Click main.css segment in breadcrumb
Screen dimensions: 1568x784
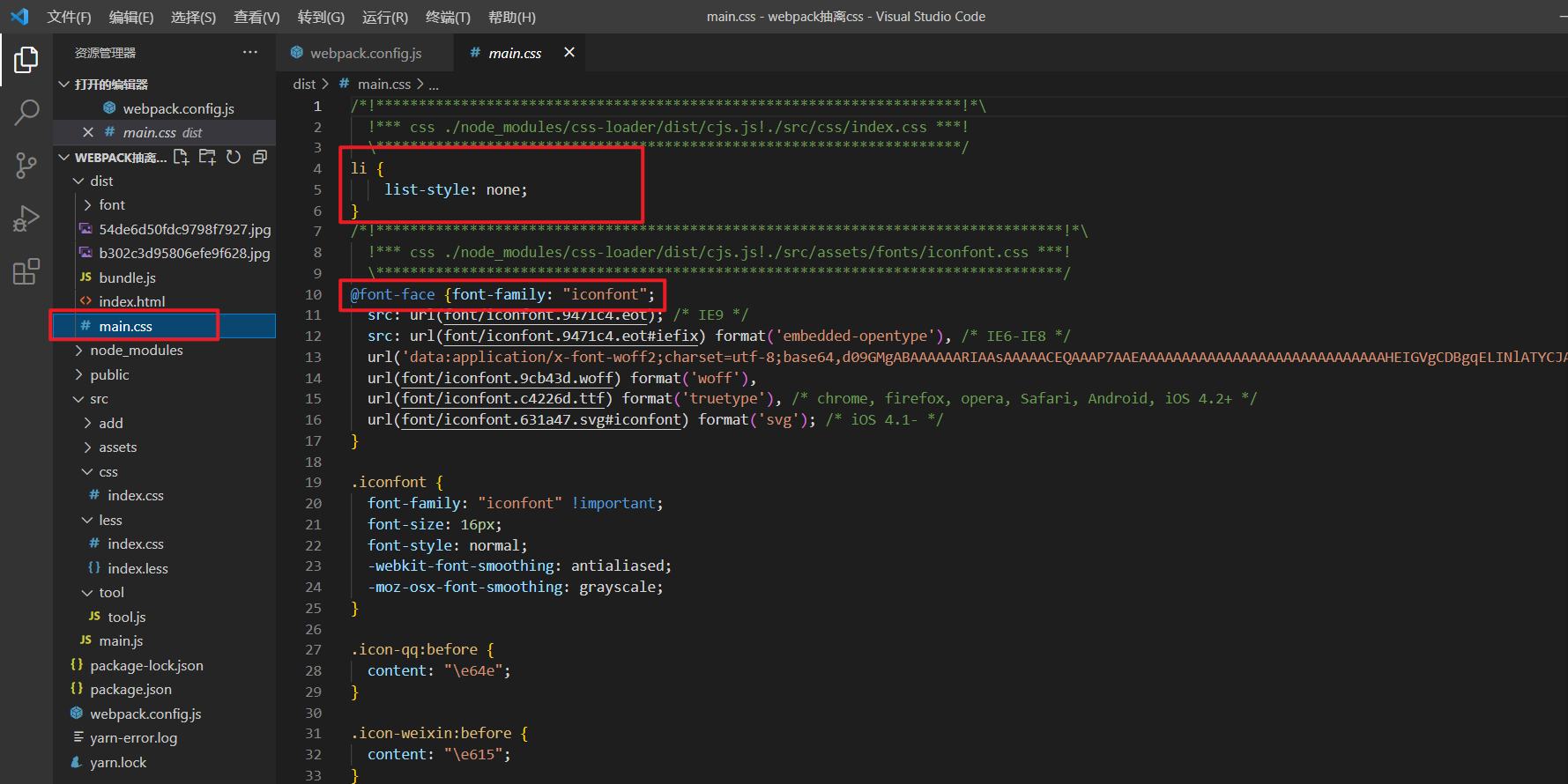point(384,84)
